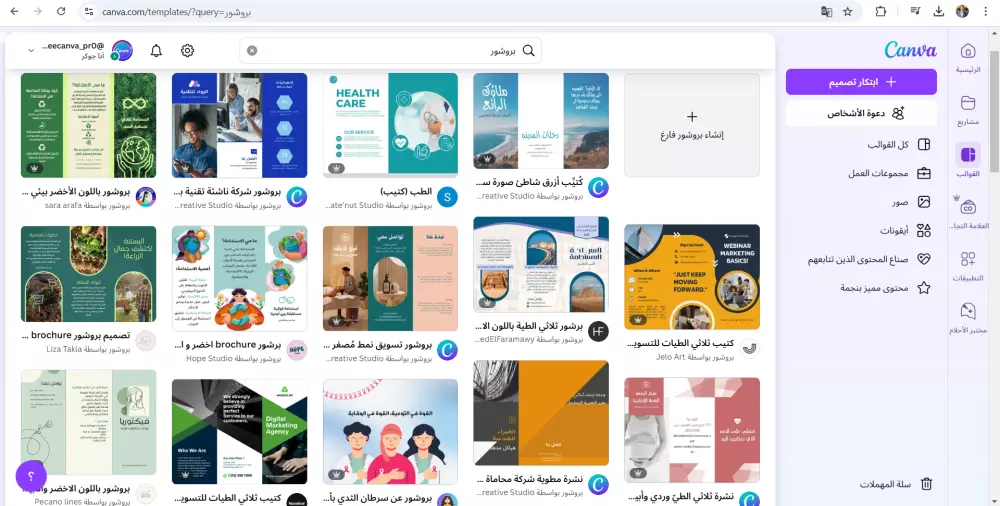This screenshot has height=506, width=1000.
Task: Click the magnifier search icon
Action: point(528,50)
